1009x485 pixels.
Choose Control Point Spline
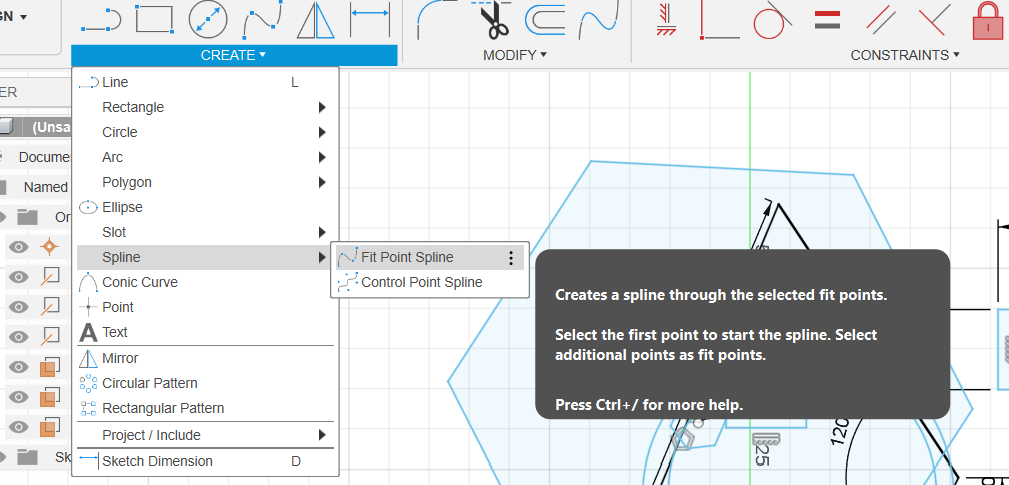(x=429, y=282)
